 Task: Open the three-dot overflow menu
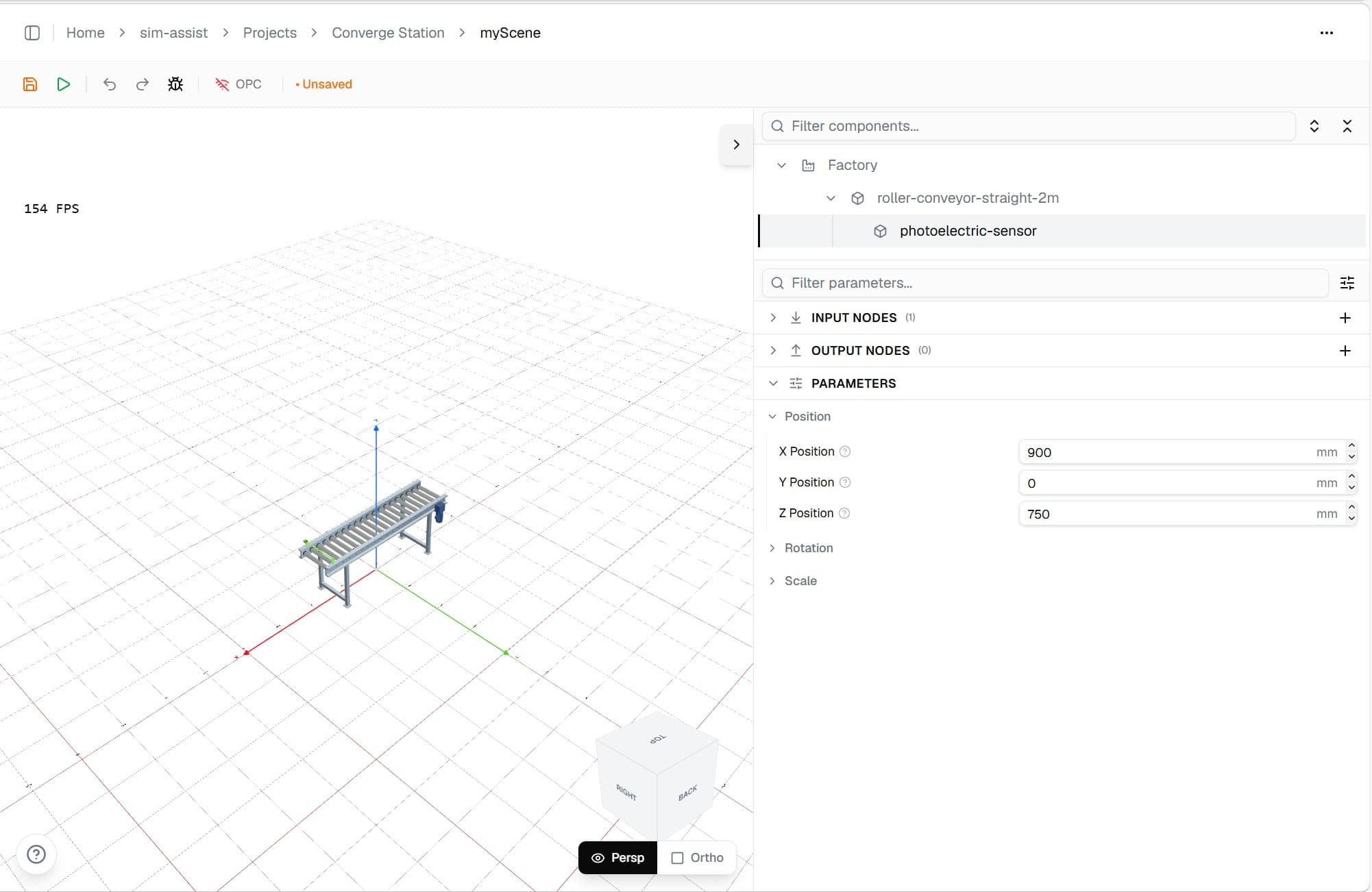(1328, 32)
